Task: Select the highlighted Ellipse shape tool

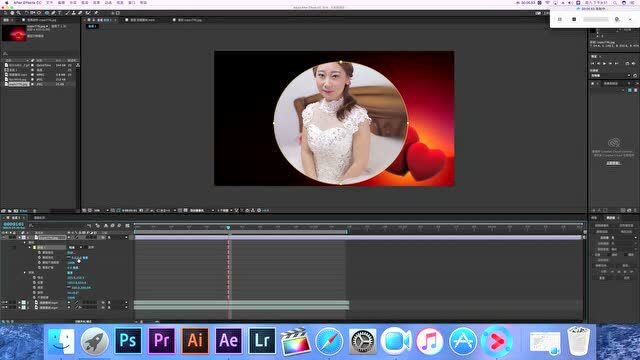Action: pos(47,13)
